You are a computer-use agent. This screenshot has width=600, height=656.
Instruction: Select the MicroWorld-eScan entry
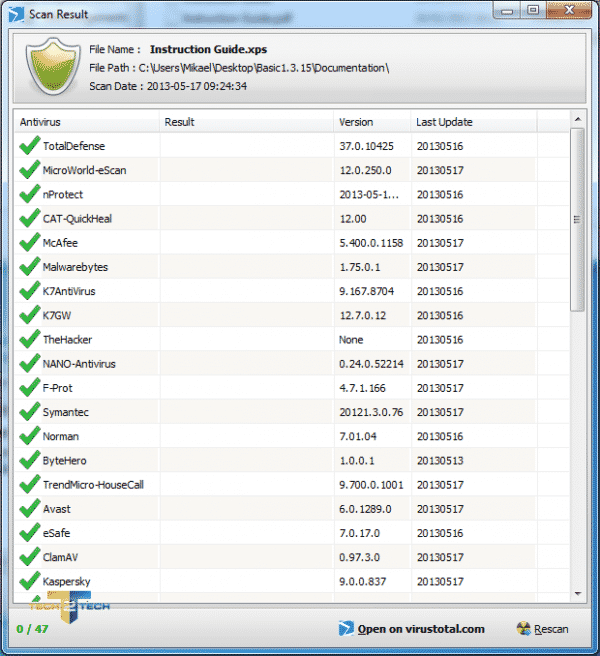click(x=84, y=170)
